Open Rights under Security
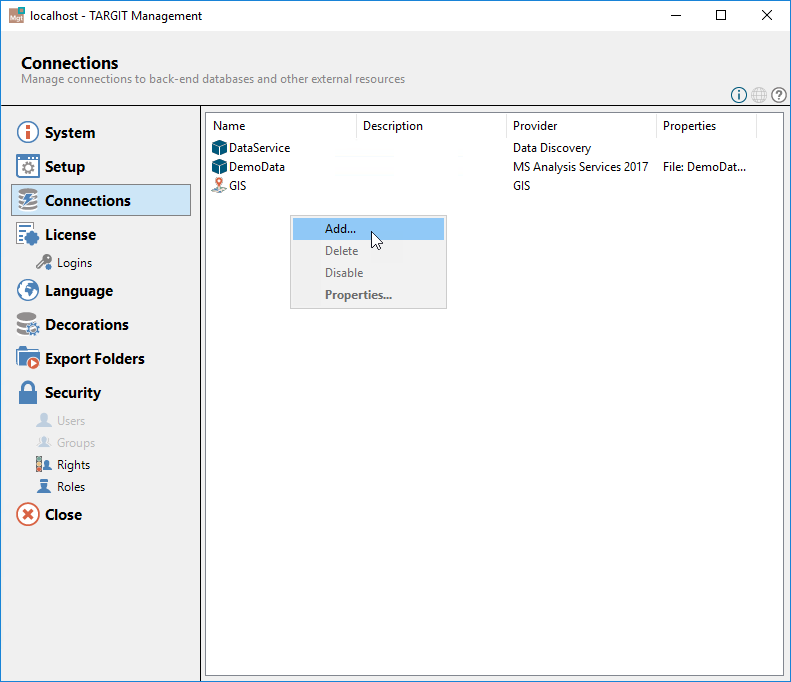 click(x=73, y=465)
